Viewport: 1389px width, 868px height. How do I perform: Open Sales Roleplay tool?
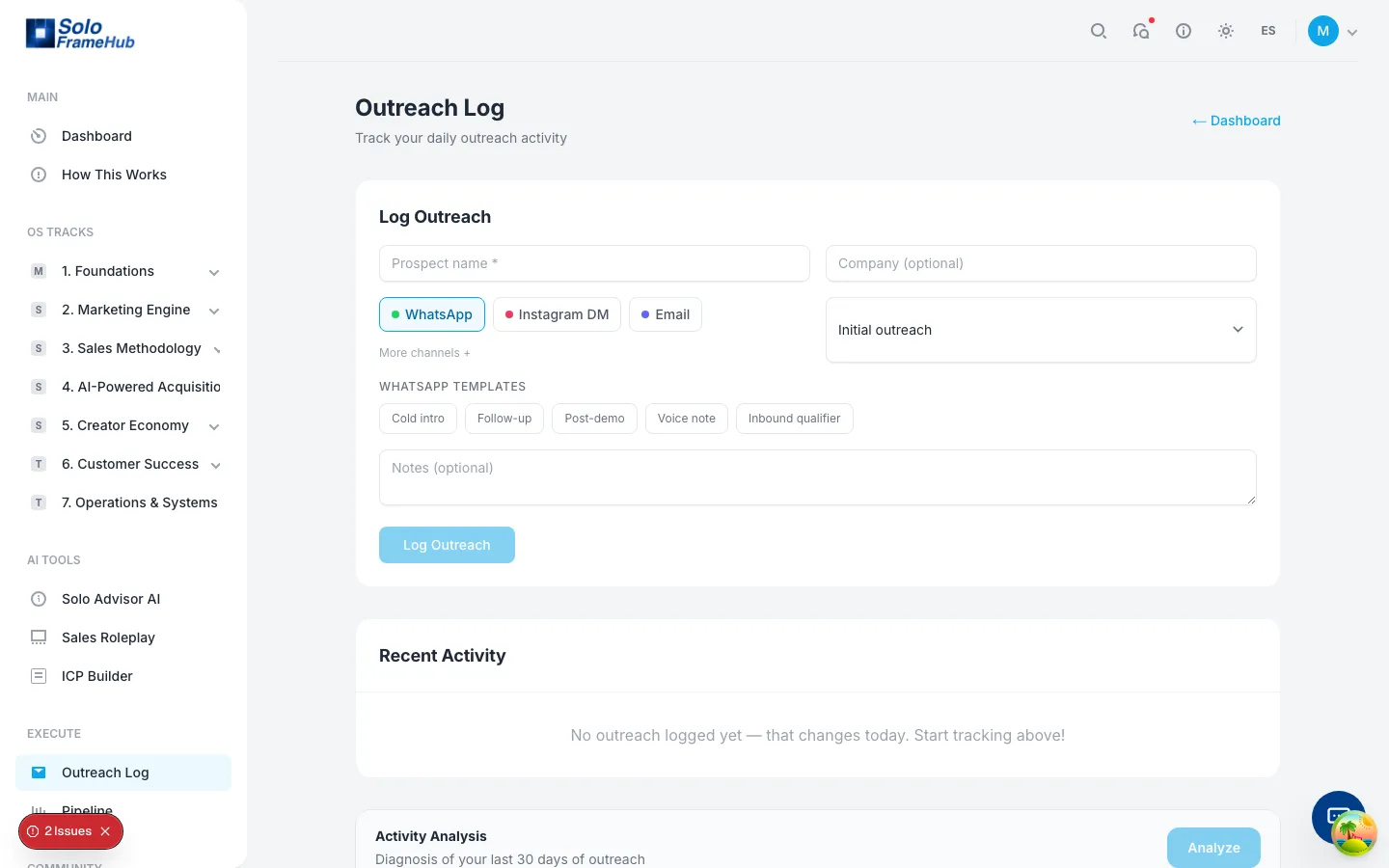[123, 637]
